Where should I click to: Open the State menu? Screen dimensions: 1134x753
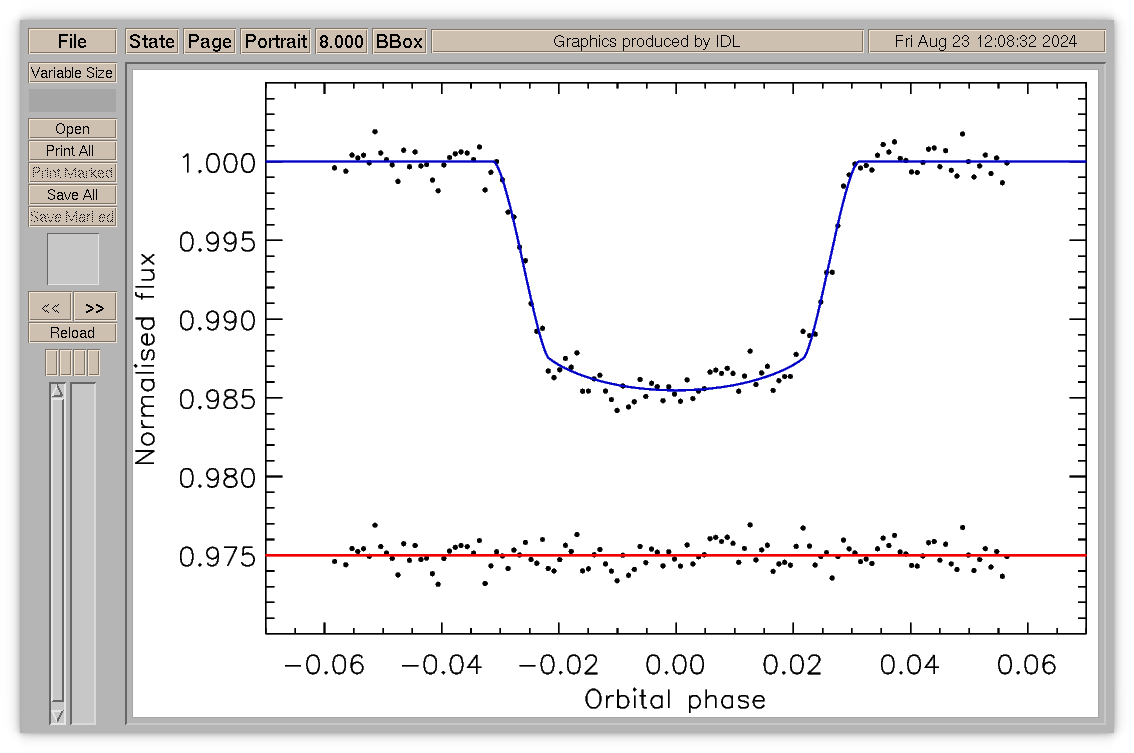pos(152,41)
